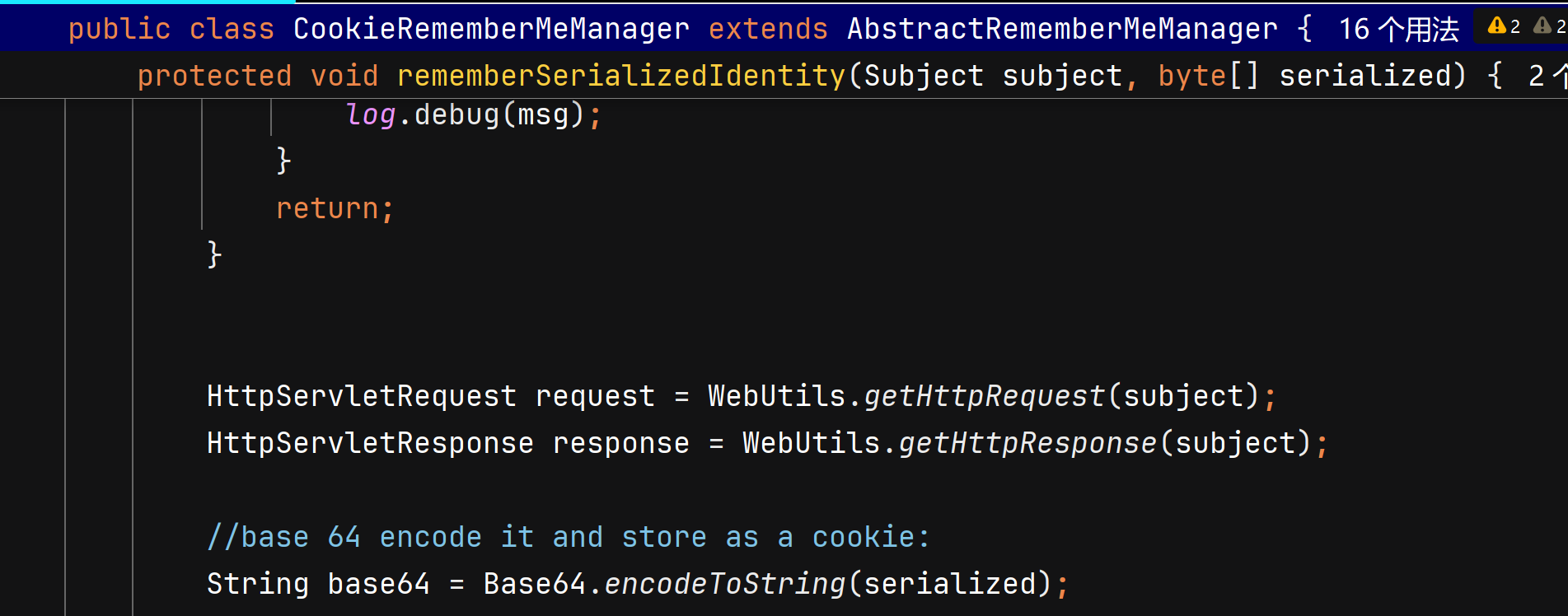Open the '16 个用法' usages hint
The image size is (1568, 616).
(1398, 29)
